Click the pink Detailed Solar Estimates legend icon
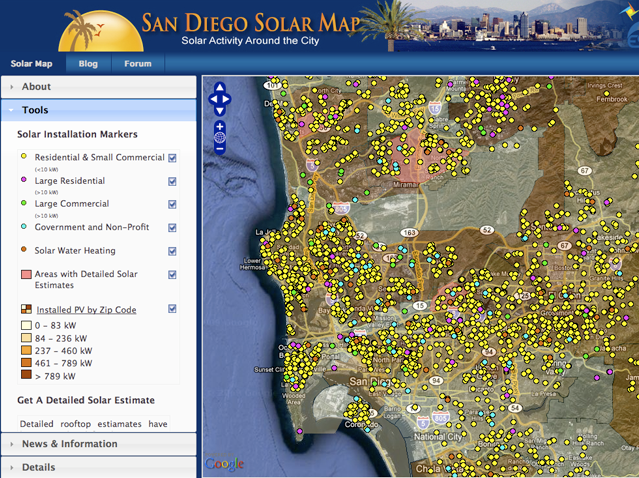This screenshot has height=478, width=639. pos(26,274)
